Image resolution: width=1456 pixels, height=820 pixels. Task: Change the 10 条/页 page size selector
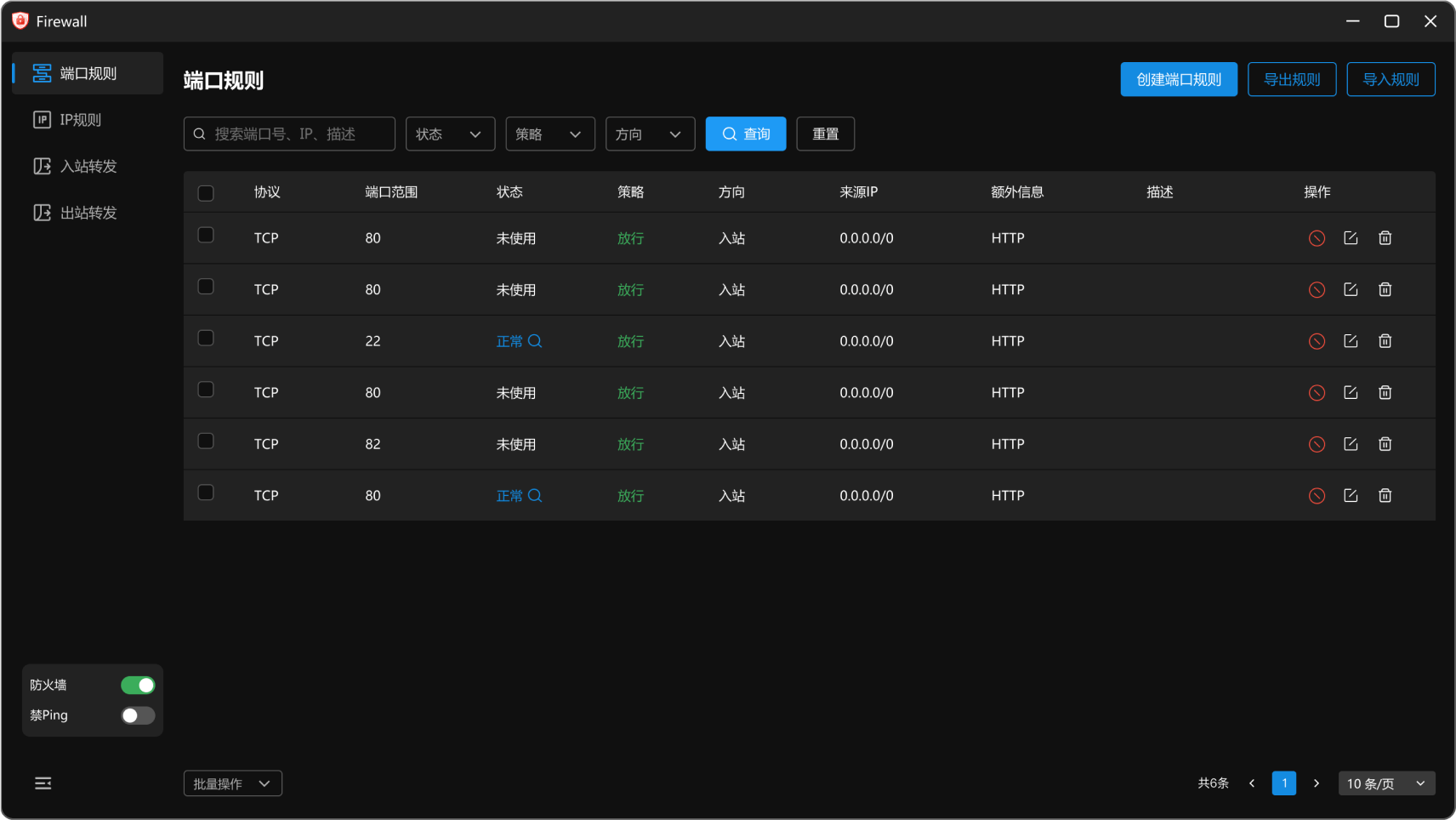click(x=1385, y=783)
